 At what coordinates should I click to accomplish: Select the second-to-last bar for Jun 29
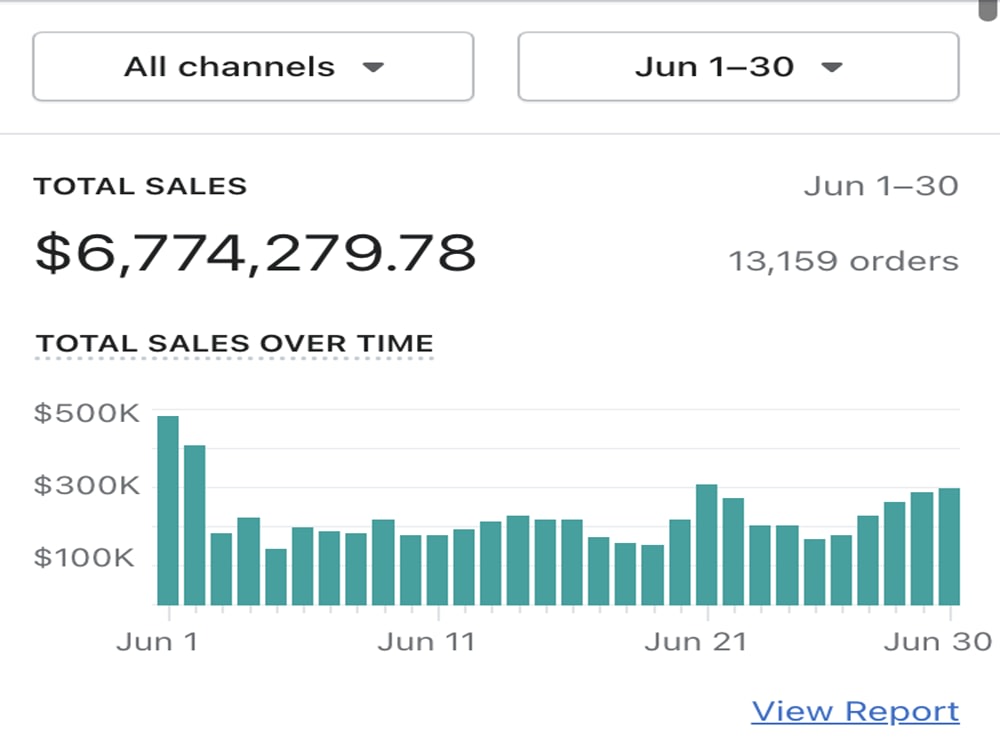922,548
